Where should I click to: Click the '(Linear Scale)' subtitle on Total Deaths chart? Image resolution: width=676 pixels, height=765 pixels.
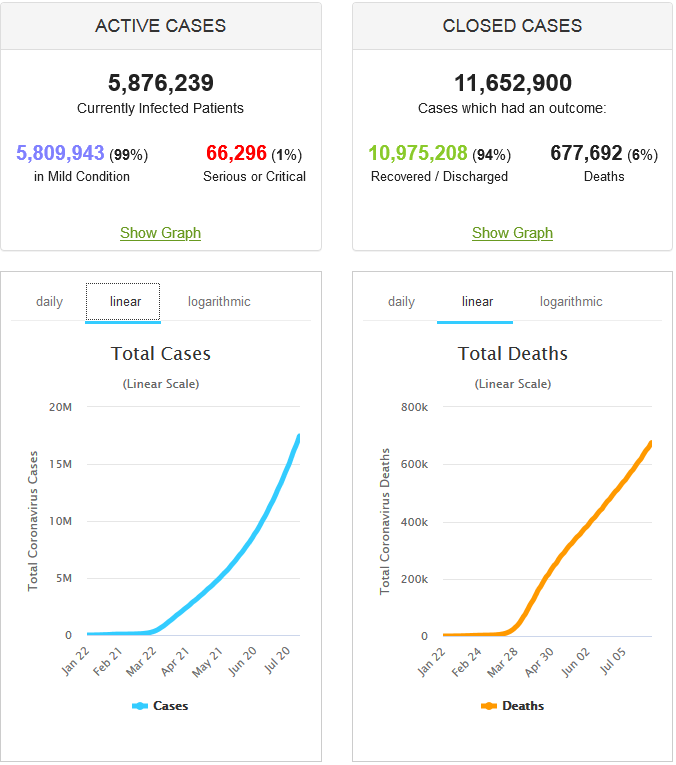pyautogui.click(x=513, y=384)
